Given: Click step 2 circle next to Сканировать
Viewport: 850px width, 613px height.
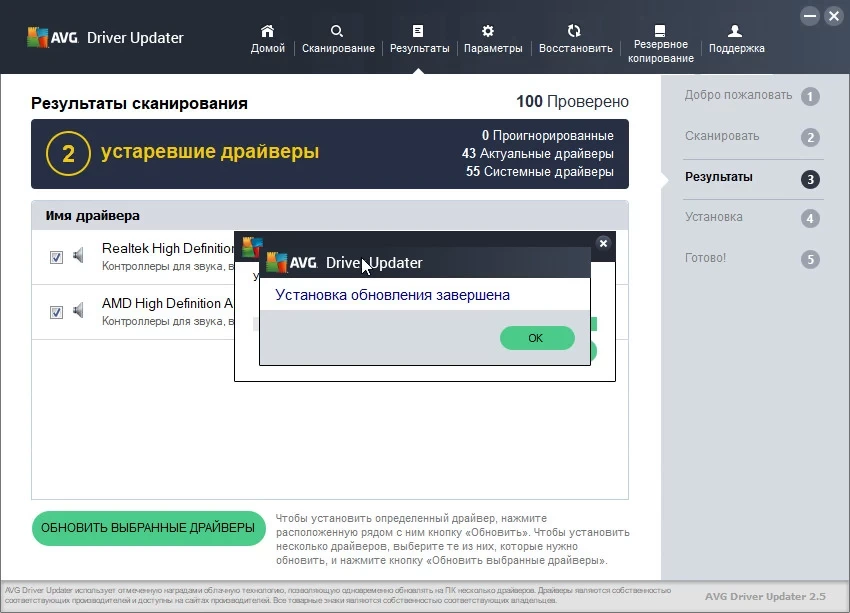Looking at the screenshot, I should 810,137.
